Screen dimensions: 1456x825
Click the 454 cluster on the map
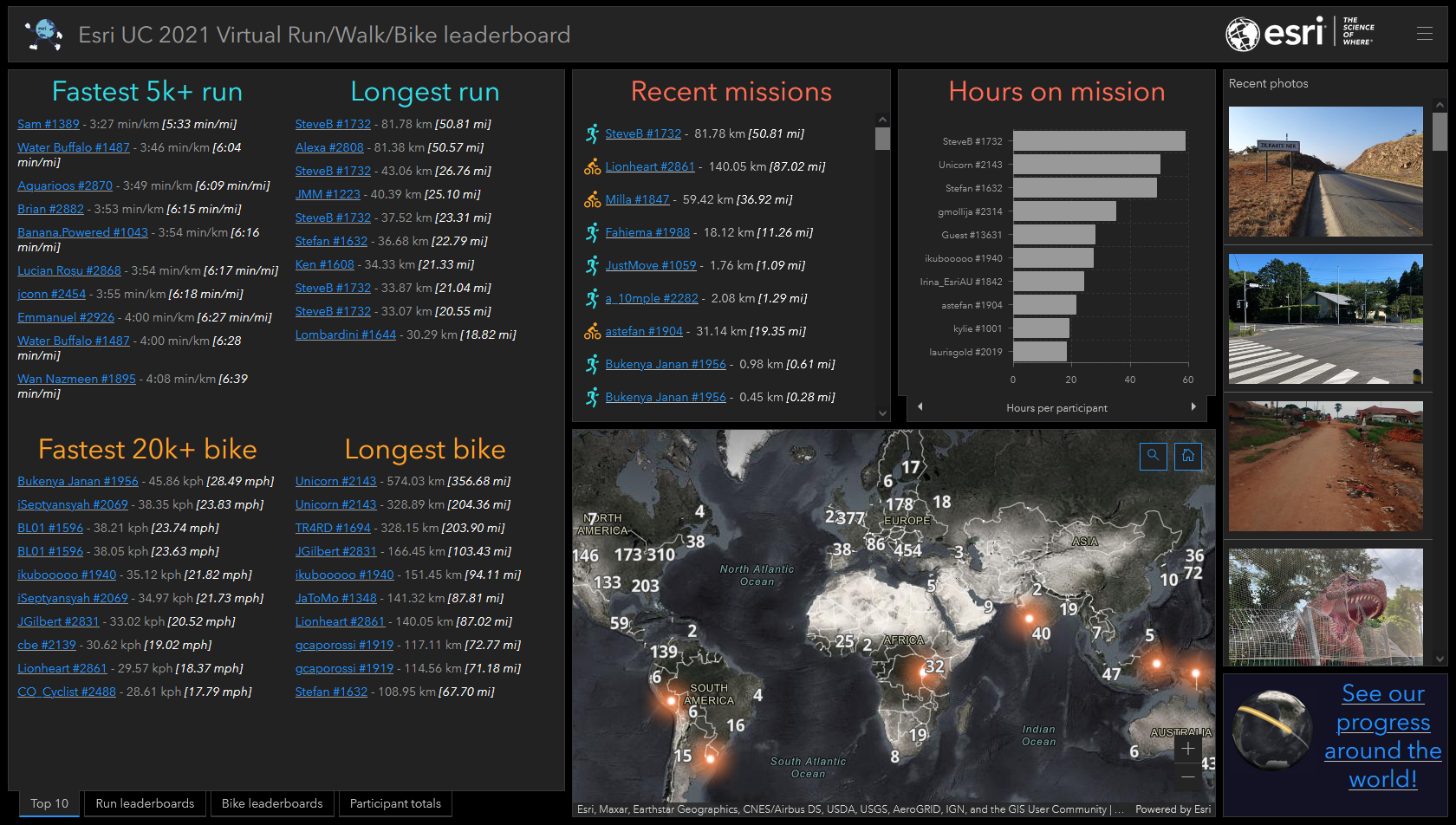coord(908,550)
